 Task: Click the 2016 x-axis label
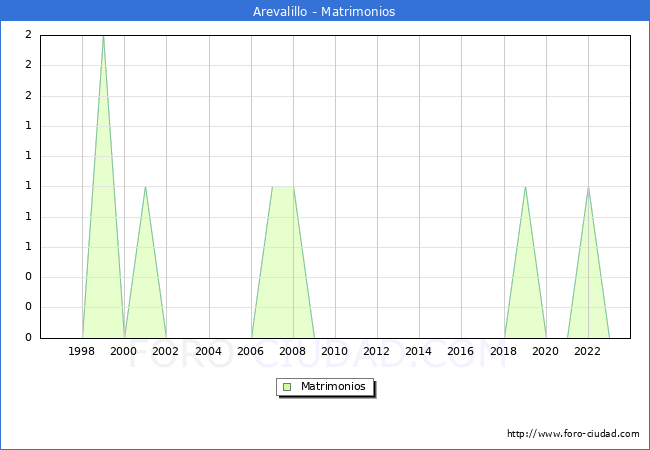(460, 351)
